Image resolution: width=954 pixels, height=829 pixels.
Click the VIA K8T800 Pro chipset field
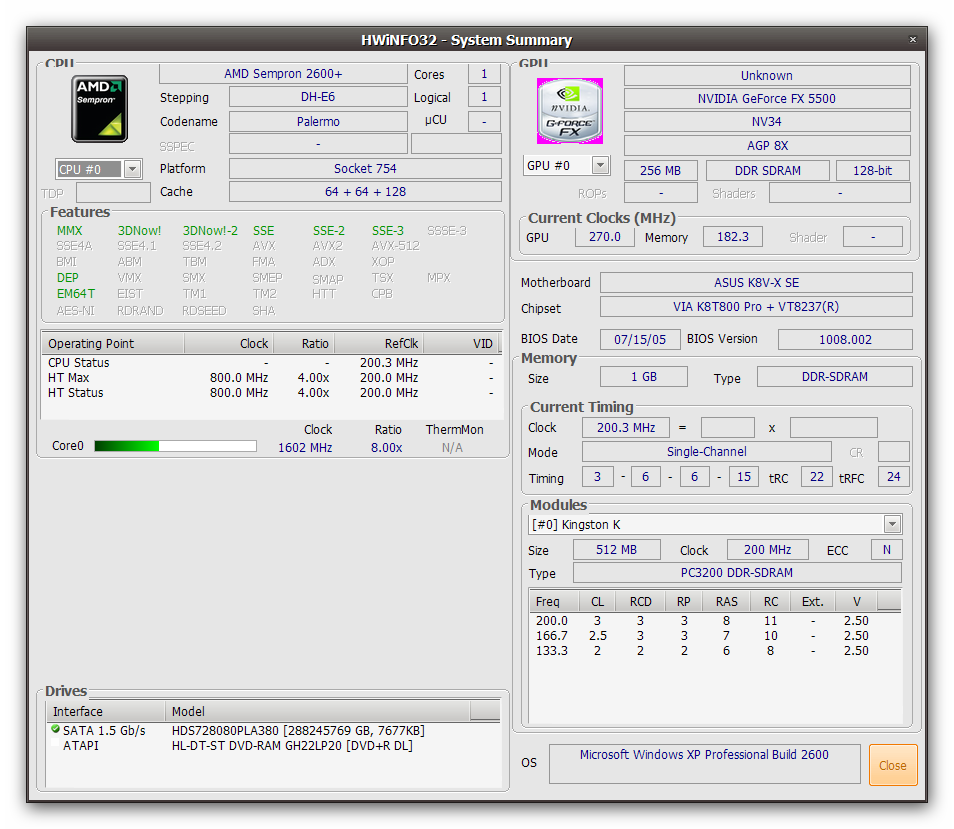coord(756,307)
